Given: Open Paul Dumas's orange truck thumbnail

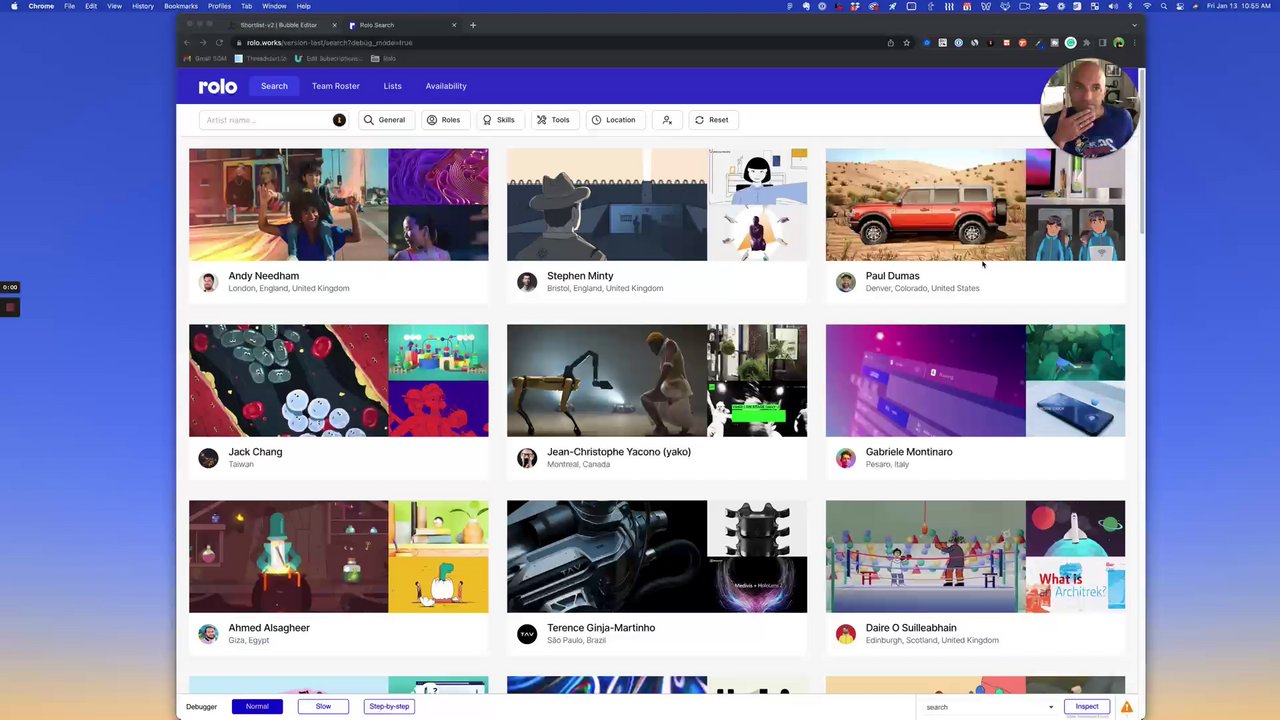Looking at the screenshot, I should click(925, 205).
